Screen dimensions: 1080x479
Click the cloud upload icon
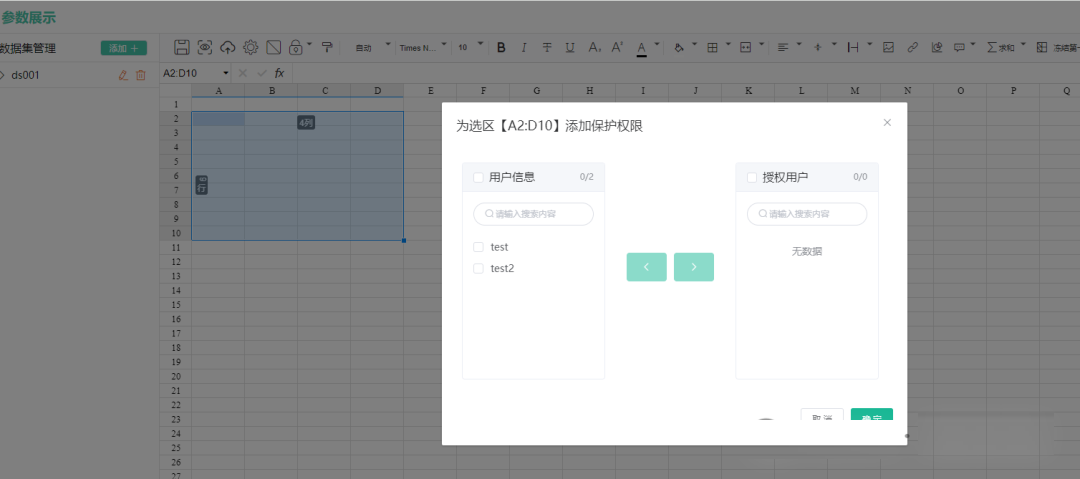pyautogui.click(x=228, y=47)
